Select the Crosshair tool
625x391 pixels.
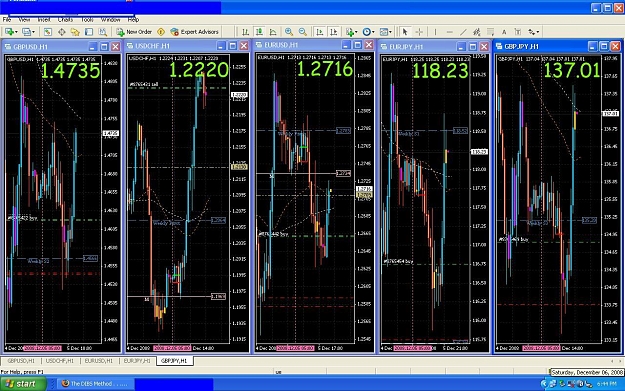pyautogui.click(x=419, y=32)
